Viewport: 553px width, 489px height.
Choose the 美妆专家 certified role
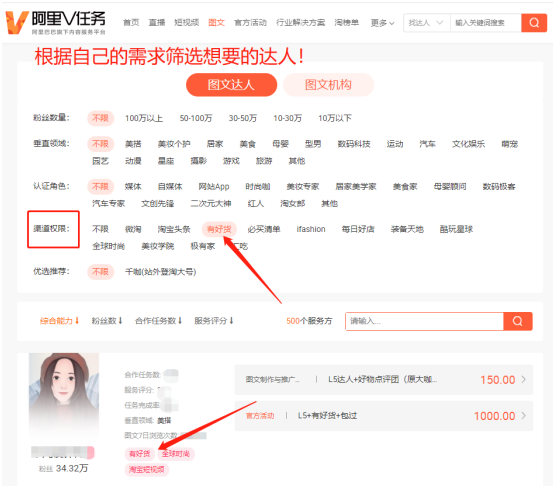point(303,187)
